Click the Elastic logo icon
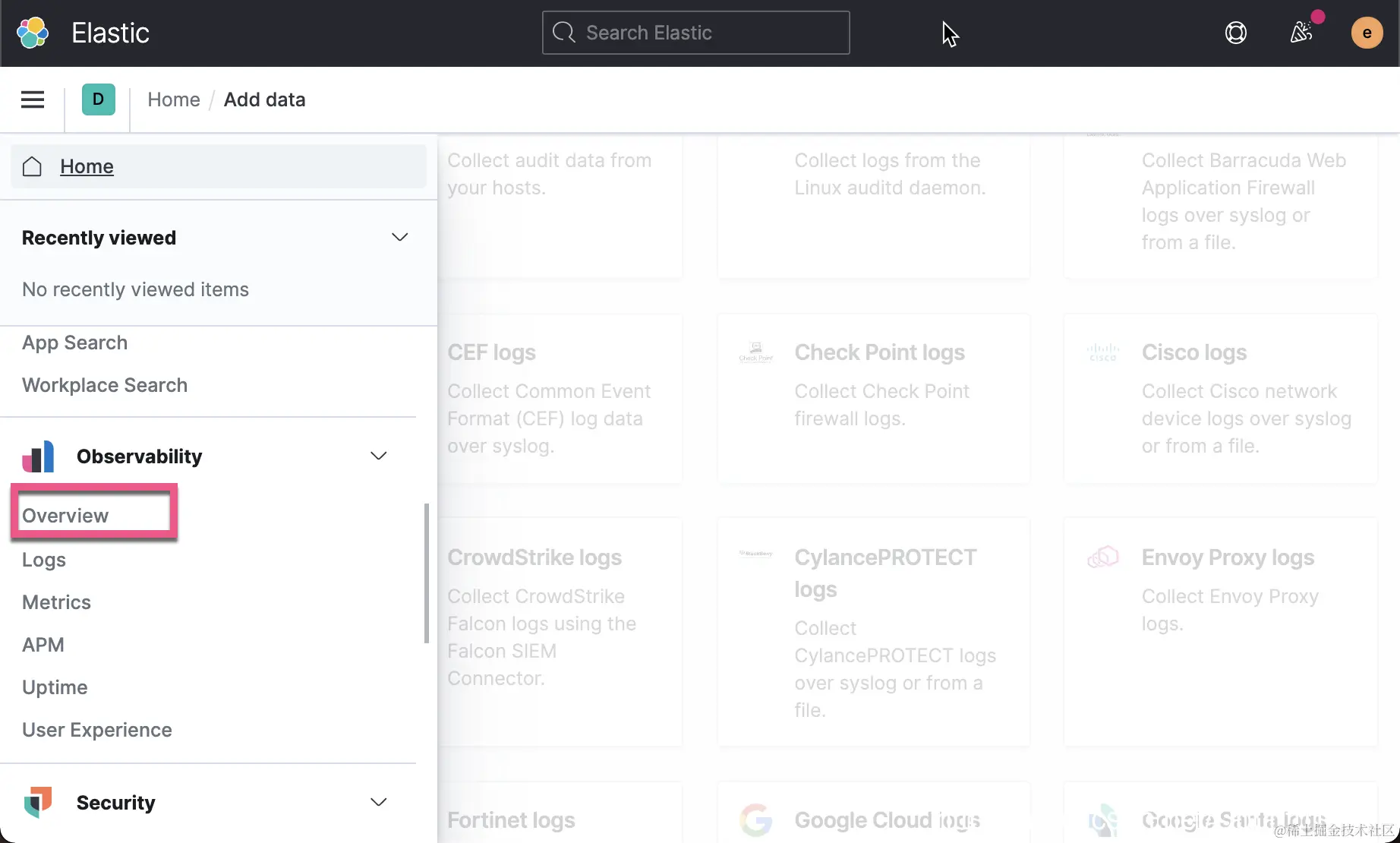Screen dimensions: 1400x843 (33, 33)
